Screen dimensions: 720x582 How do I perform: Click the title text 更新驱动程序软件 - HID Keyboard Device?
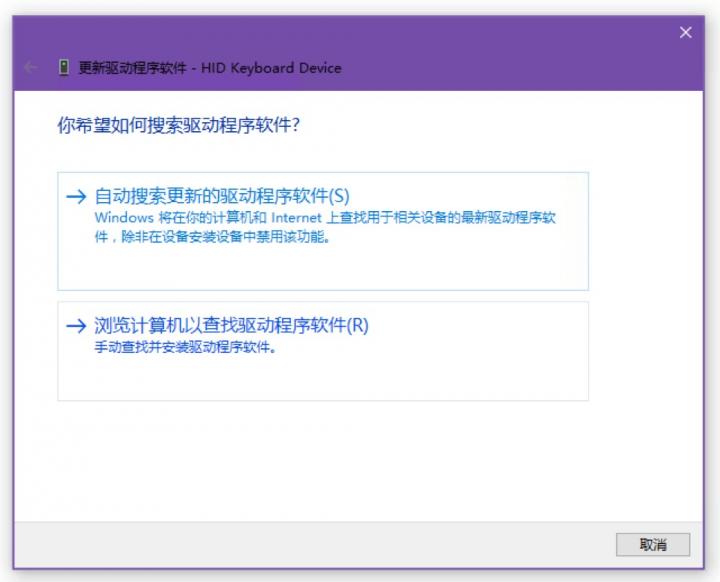point(210,68)
